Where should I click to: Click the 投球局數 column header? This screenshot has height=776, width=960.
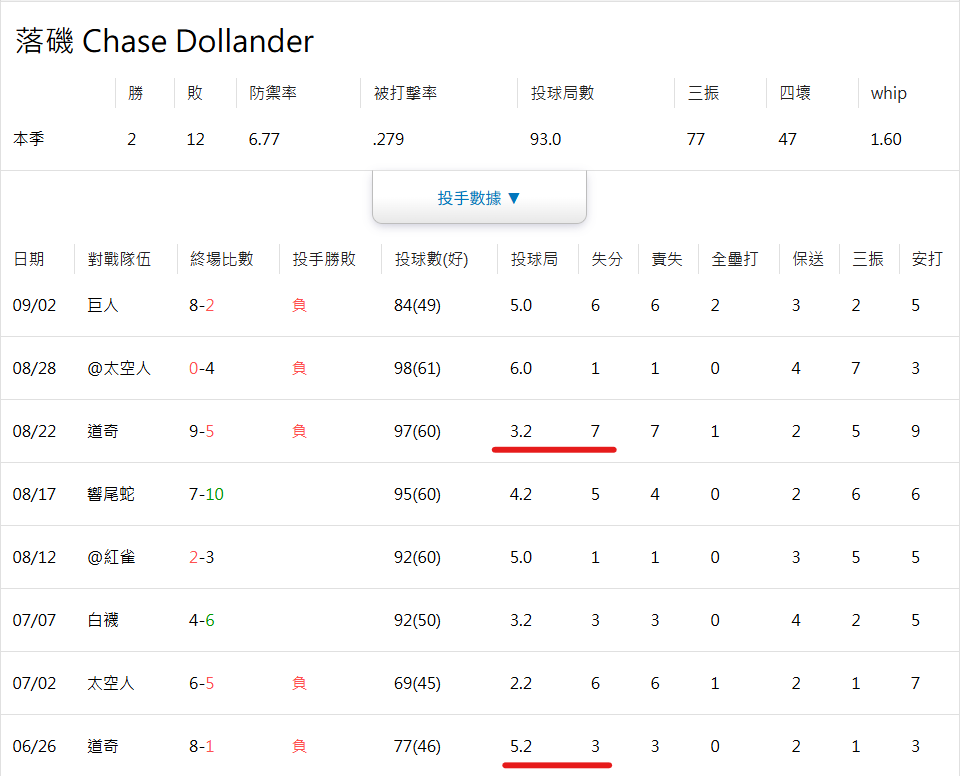pos(562,93)
